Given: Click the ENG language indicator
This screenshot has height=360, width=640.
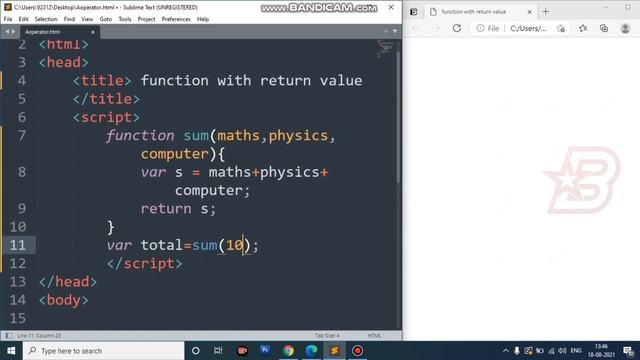Looking at the screenshot, I should pos(576,351).
